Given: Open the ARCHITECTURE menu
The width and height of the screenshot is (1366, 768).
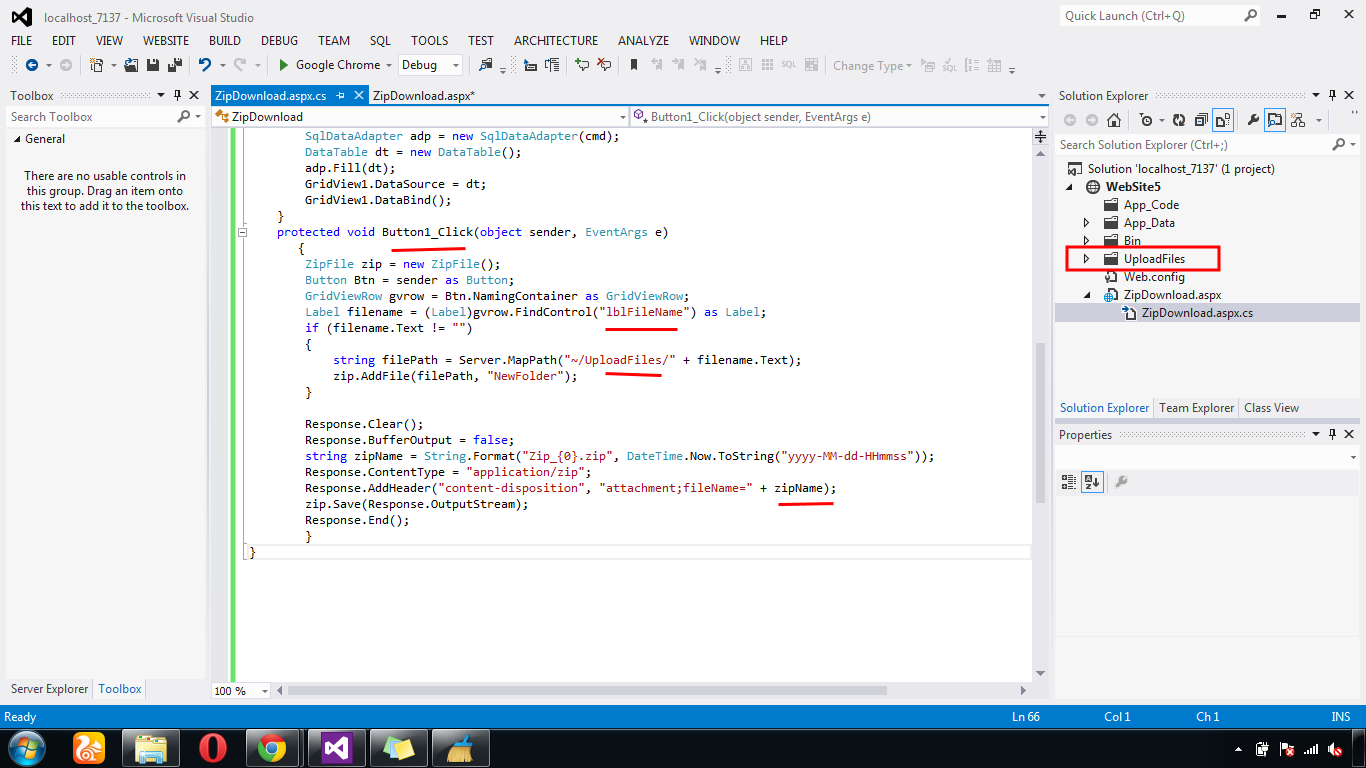Looking at the screenshot, I should point(556,41).
